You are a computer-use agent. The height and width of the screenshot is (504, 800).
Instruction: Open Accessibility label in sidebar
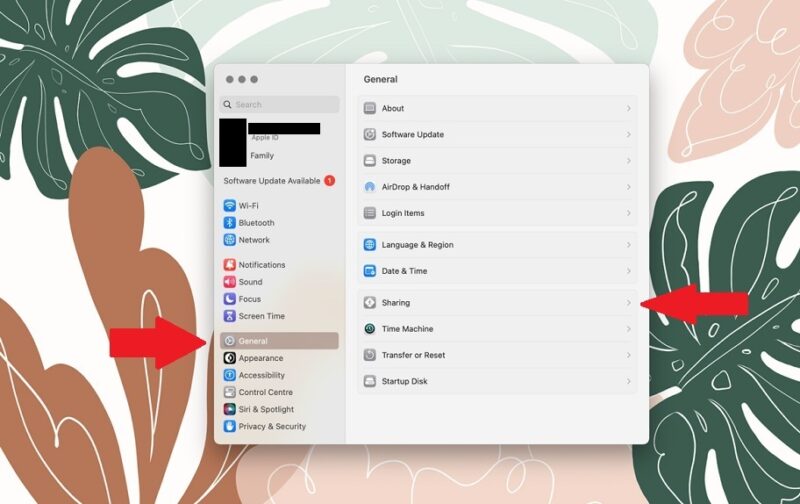pyautogui.click(x=262, y=375)
